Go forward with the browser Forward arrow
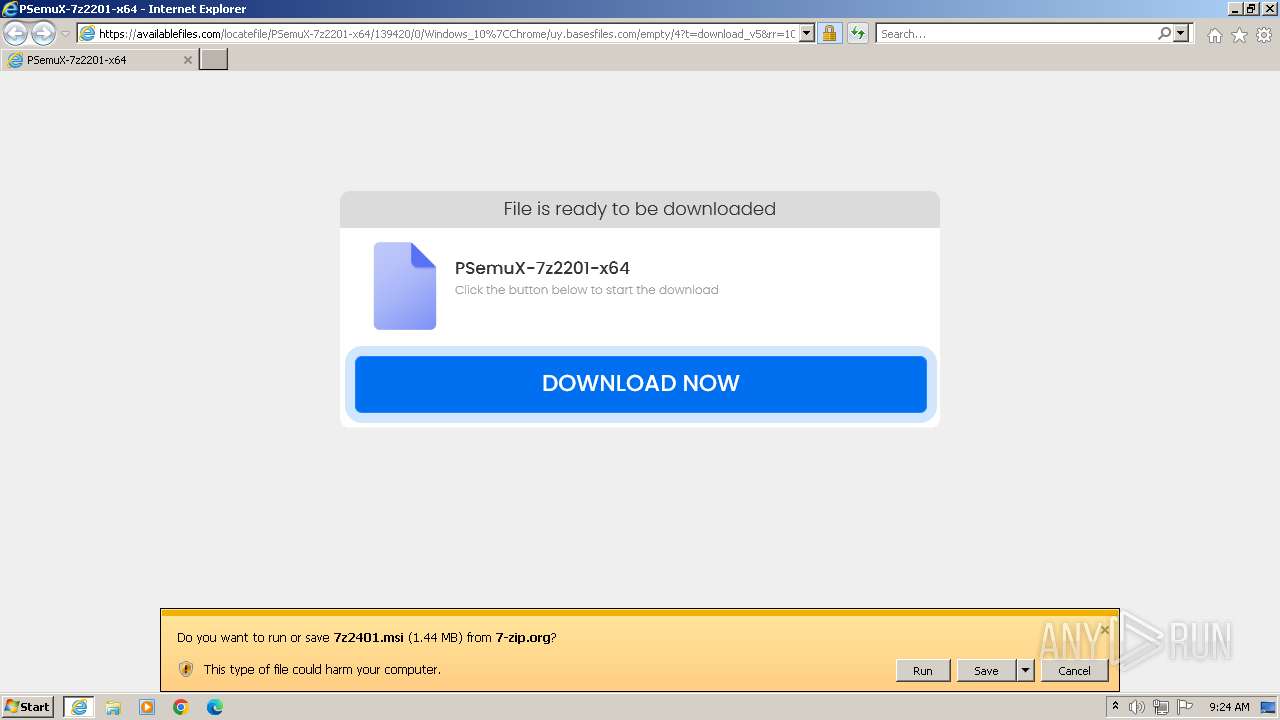Viewport: 1280px width, 720px height. coord(43,34)
